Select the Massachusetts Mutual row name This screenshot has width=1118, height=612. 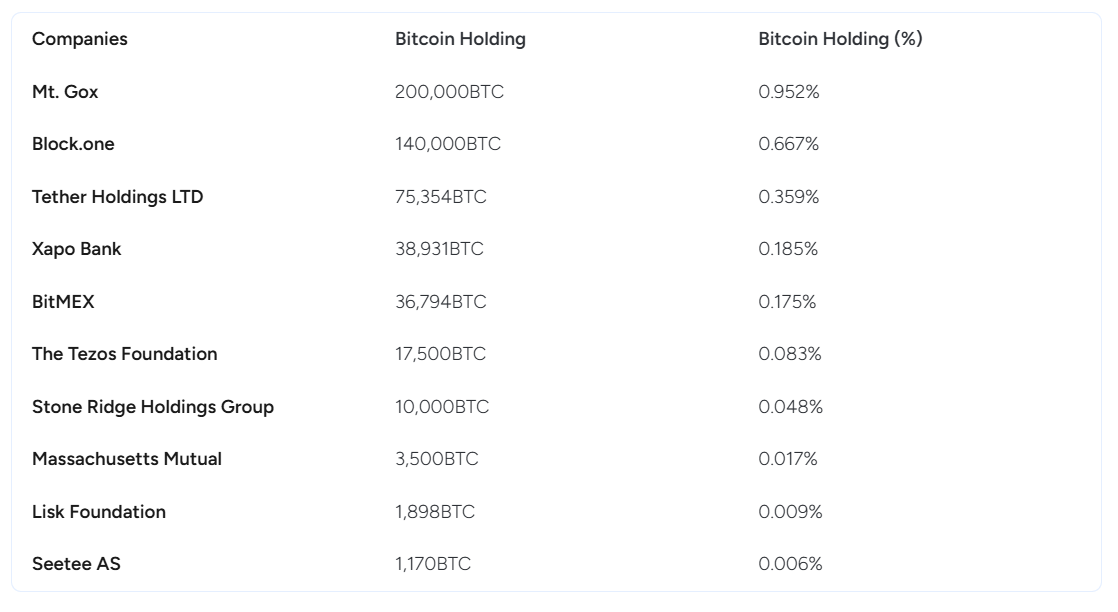(127, 459)
